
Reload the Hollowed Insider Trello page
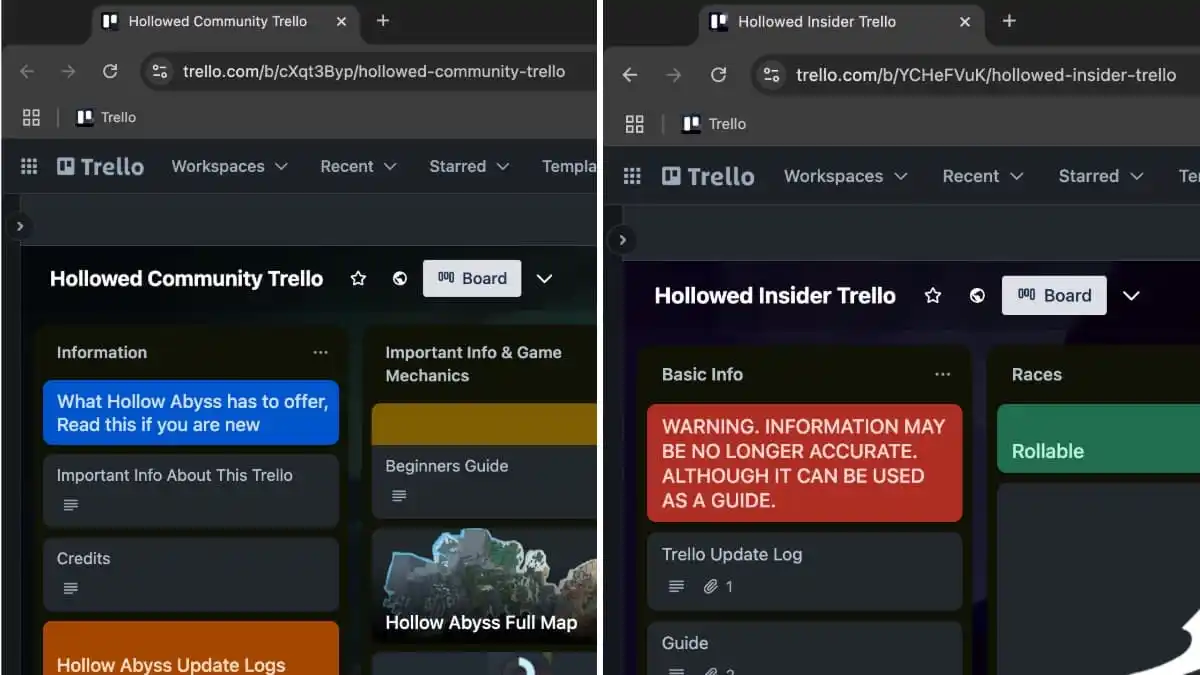pos(718,75)
